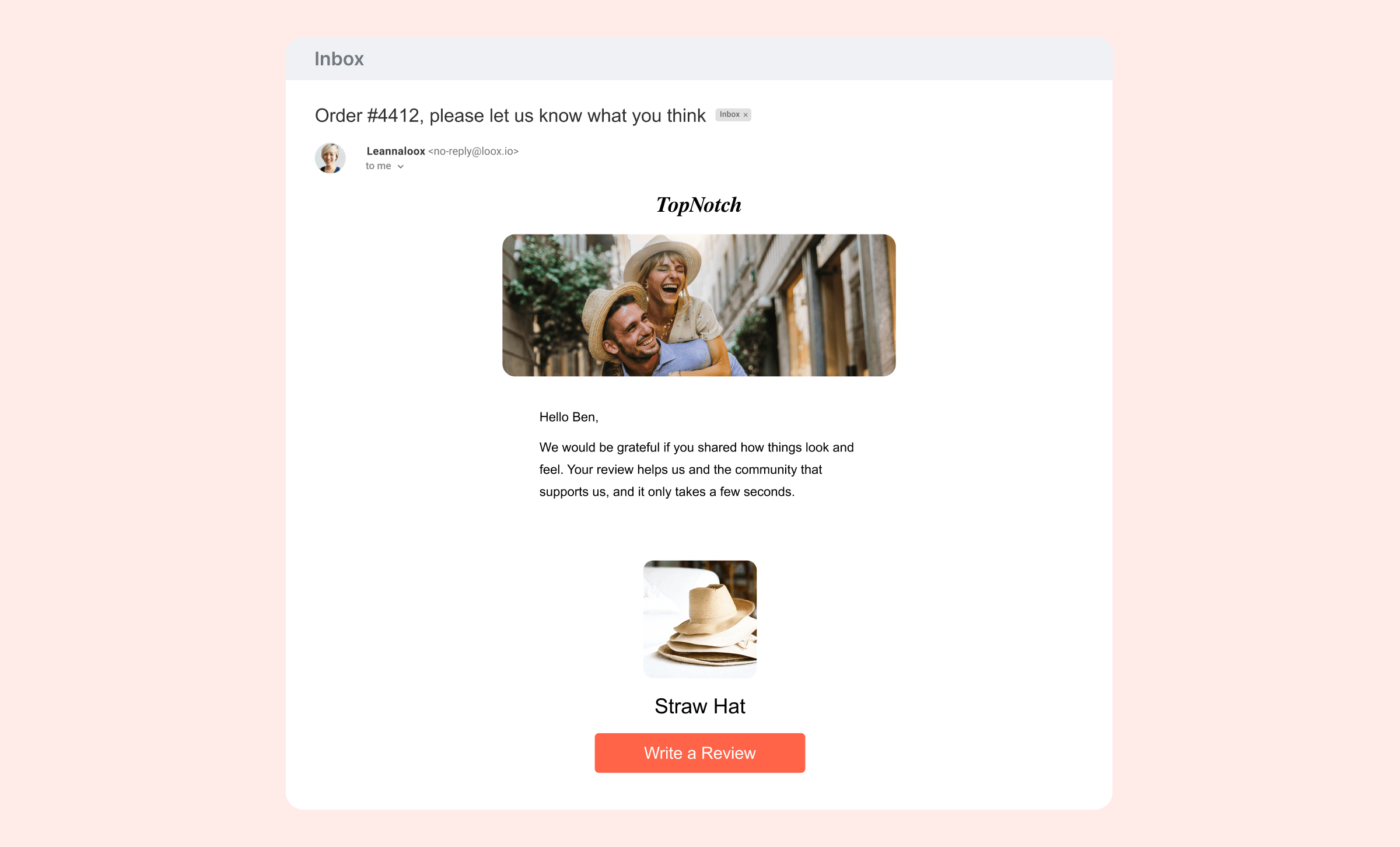Select the no-reply@loox.io email address
1400x847 pixels.
tap(473, 151)
